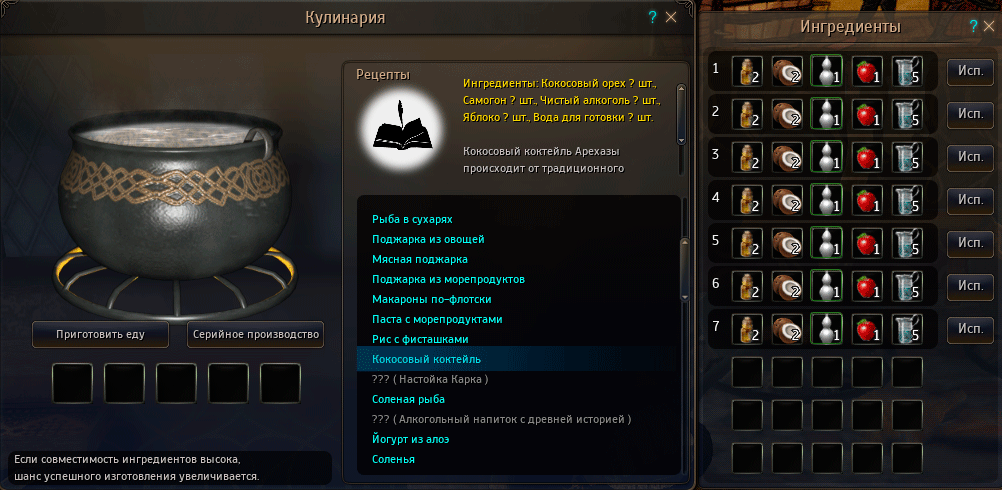The height and width of the screenshot is (490, 1002).
Task: Open help for the Ингредиенты panel
Action: (973, 26)
